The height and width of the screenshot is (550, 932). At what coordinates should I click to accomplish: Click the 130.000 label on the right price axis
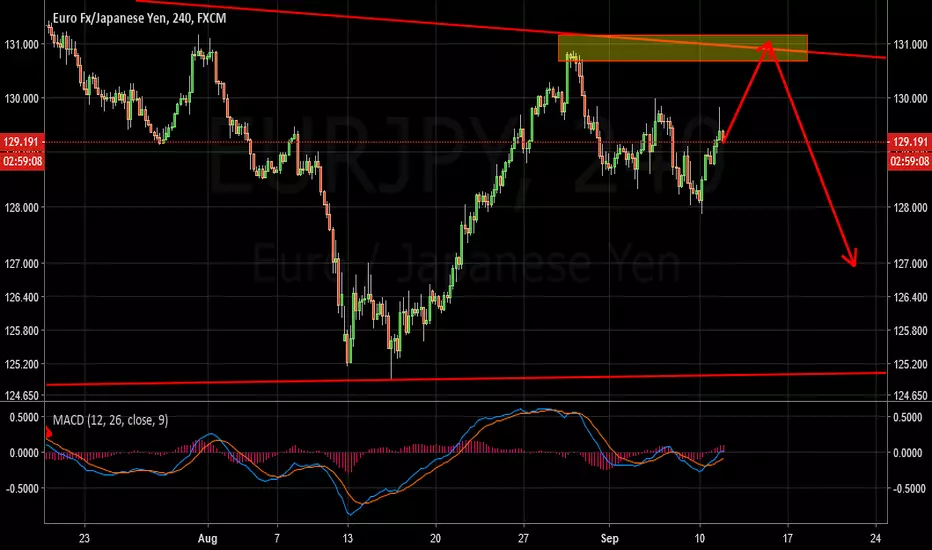(x=910, y=99)
